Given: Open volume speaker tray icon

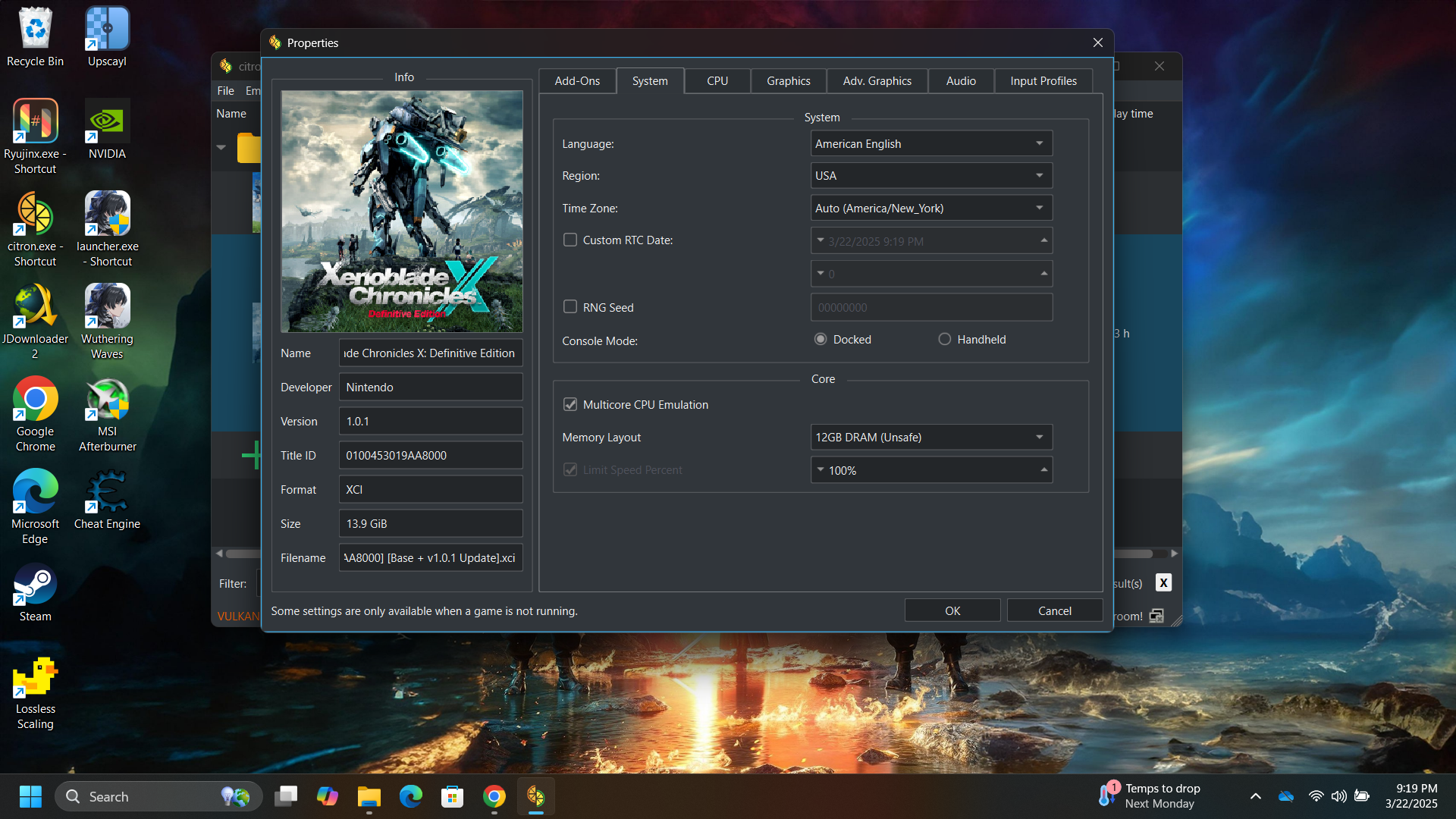Looking at the screenshot, I should [x=1339, y=796].
